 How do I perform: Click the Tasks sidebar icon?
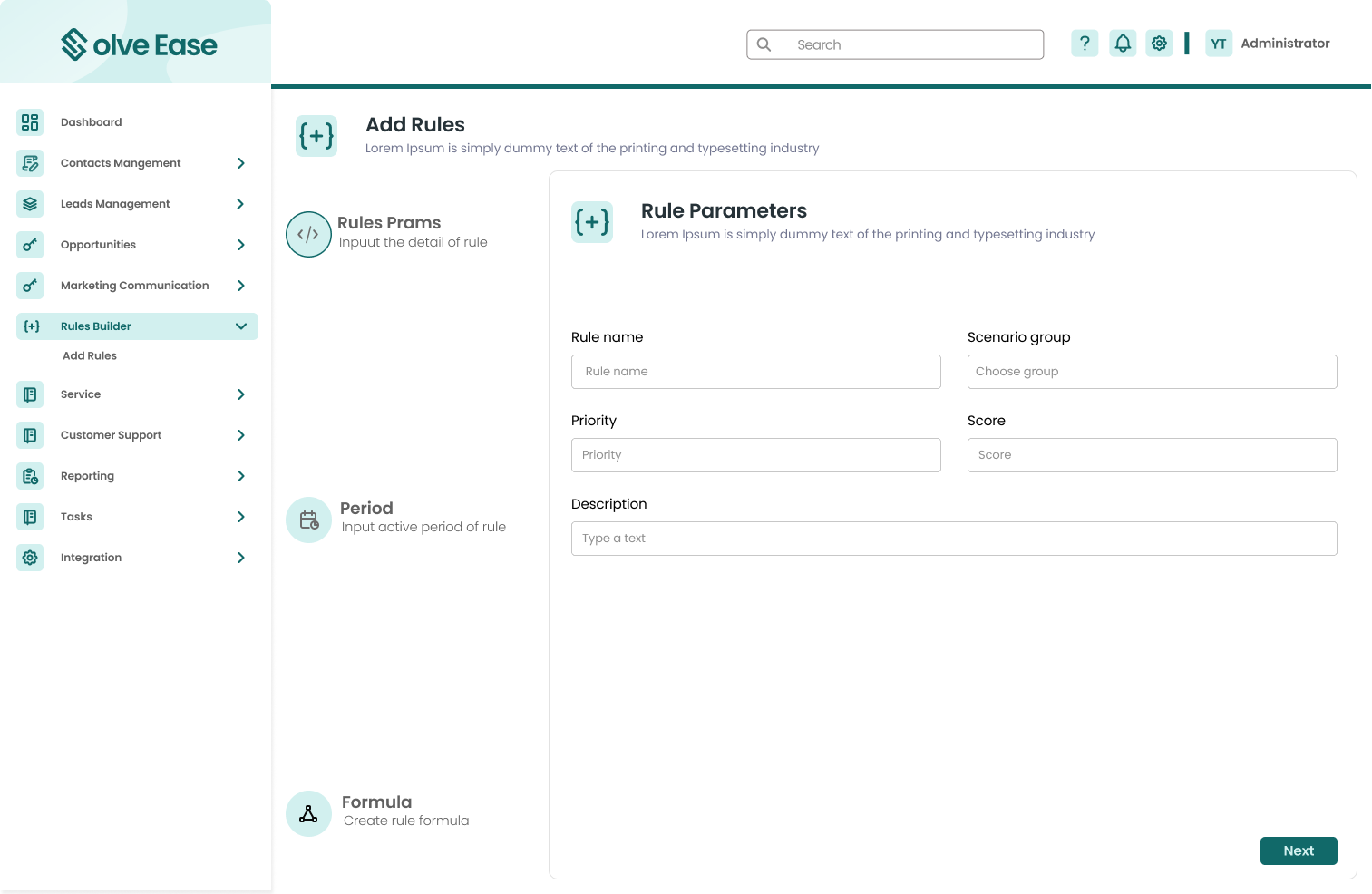[30, 517]
